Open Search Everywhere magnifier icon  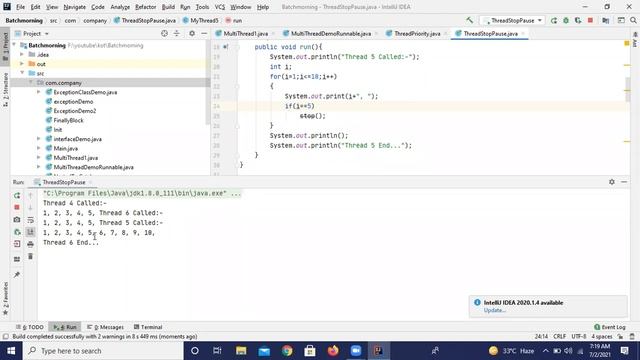[633, 20]
